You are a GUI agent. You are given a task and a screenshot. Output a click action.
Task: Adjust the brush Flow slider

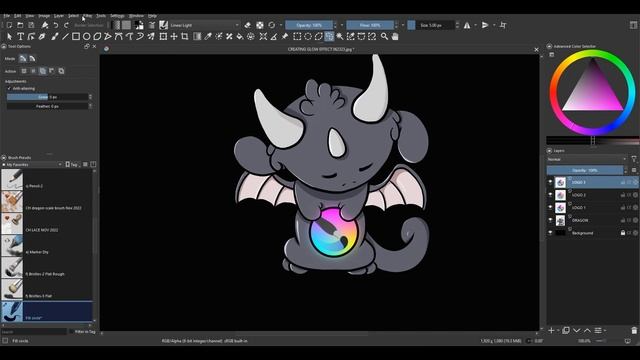pos(370,25)
